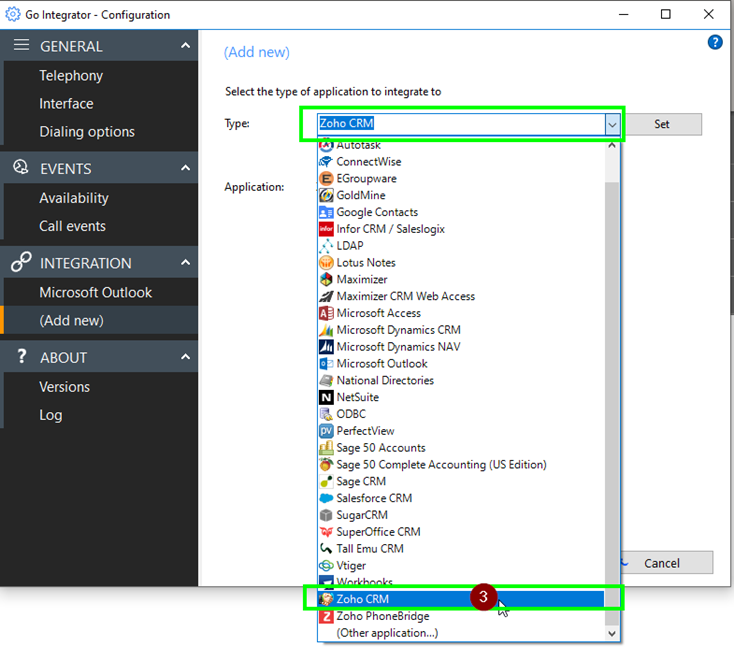Click the GoldMine icon in list
The width and height of the screenshot is (734, 647).
point(326,195)
